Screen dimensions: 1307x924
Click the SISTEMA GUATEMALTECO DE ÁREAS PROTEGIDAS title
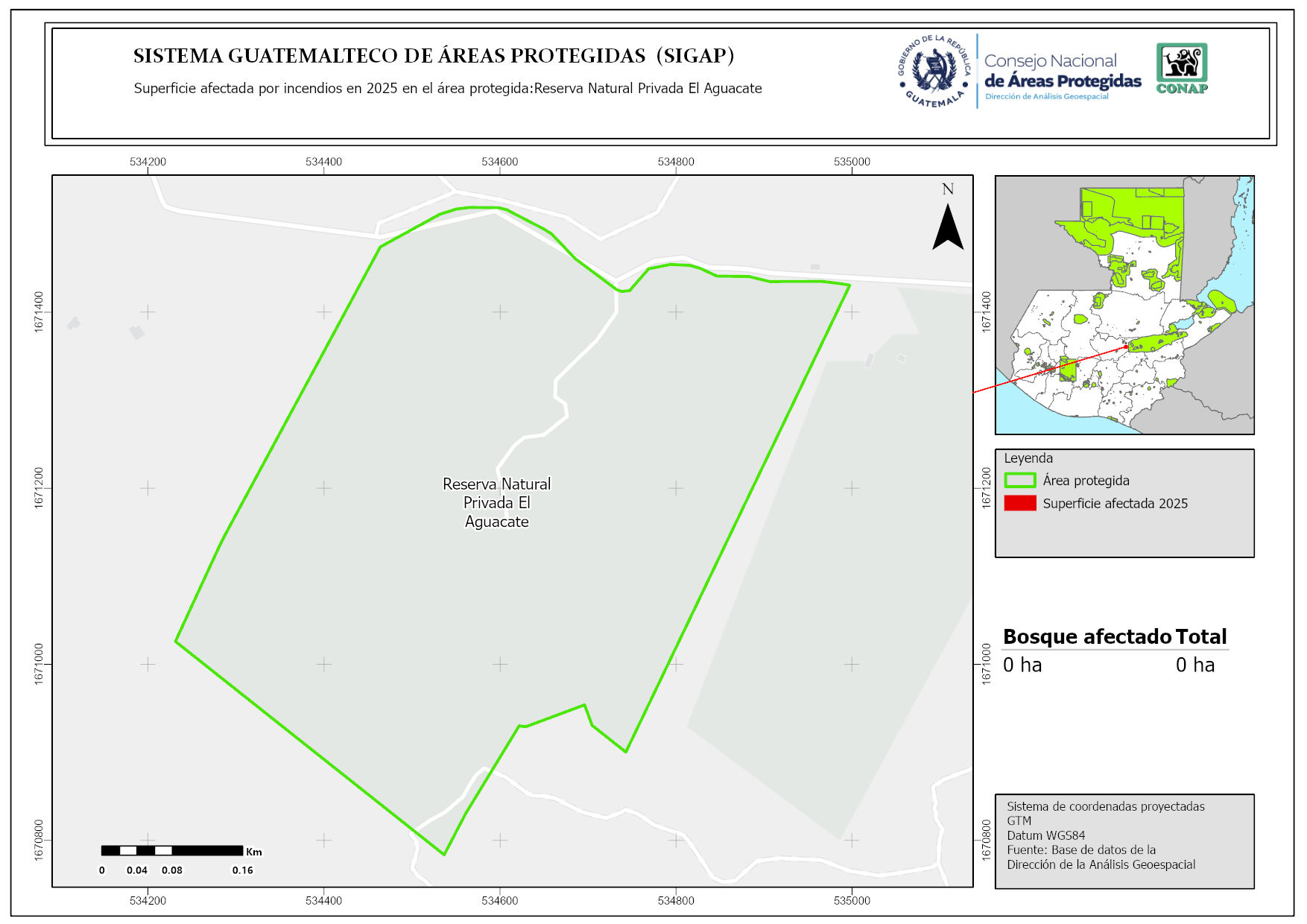coord(434,56)
